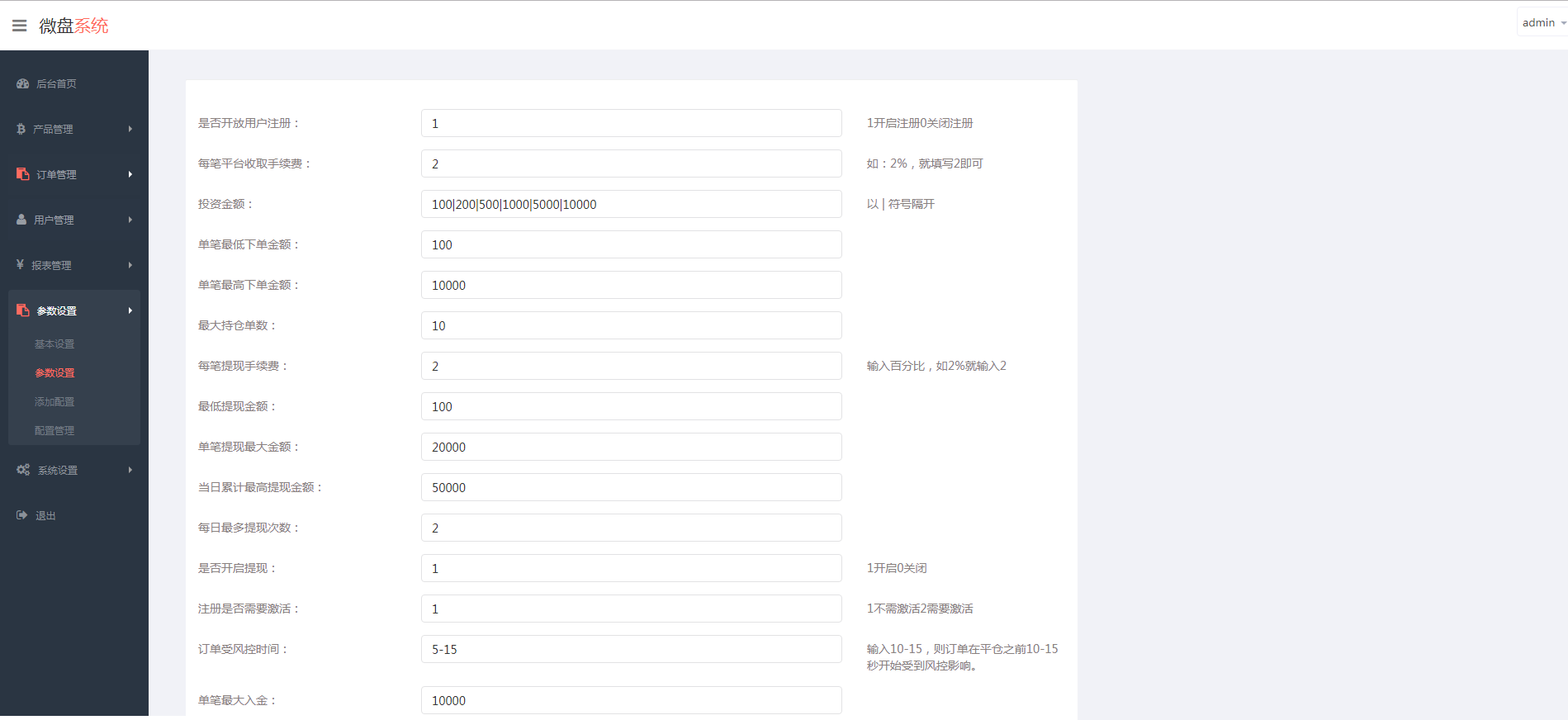Click the 投资金额 label
Image resolution: width=1568 pixels, height=720 pixels.
pyautogui.click(x=226, y=204)
